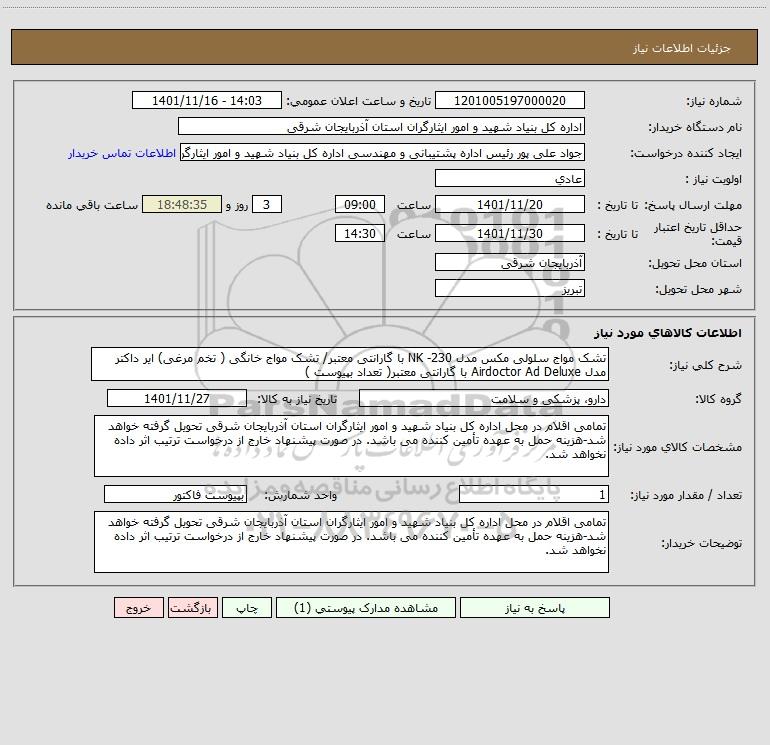Click the 'توضیحات خریدار:' label
770x745 pixels.
pyautogui.click(x=701, y=543)
